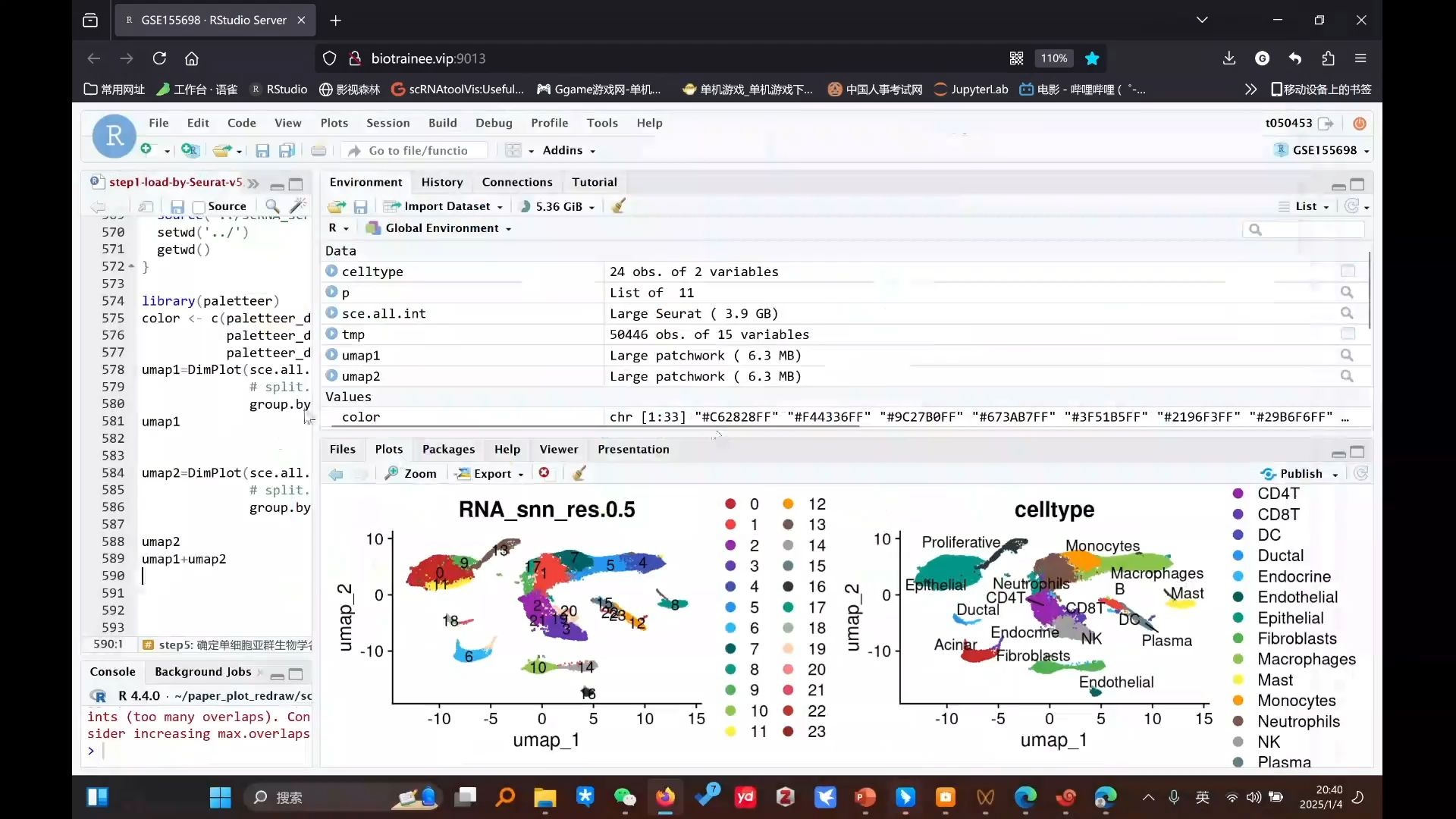The width and height of the screenshot is (1456, 819).
Task: Click the save all files icon
Action: (287, 151)
